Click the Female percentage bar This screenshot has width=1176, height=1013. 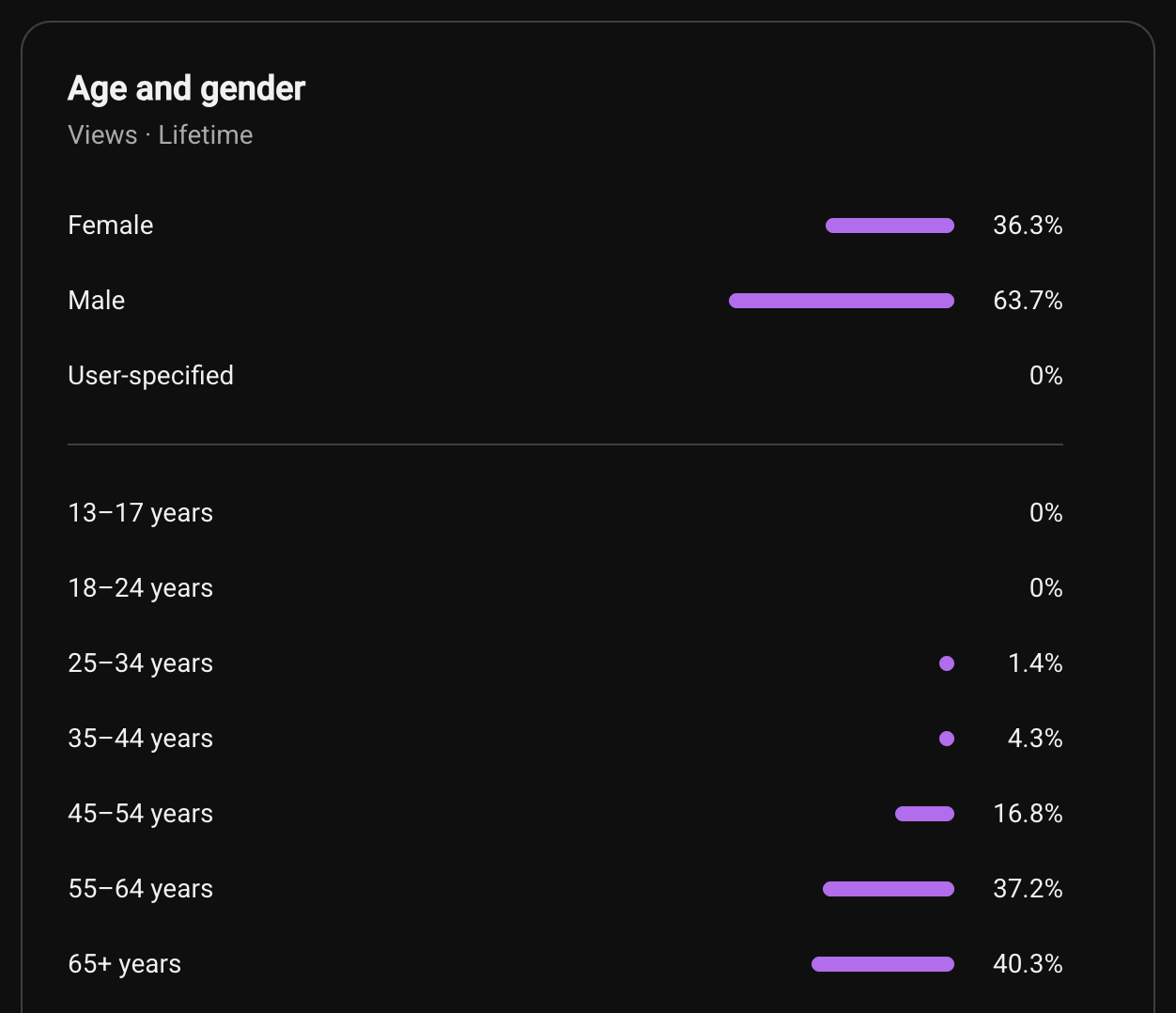pyautogui.click(x=890, y=226)
